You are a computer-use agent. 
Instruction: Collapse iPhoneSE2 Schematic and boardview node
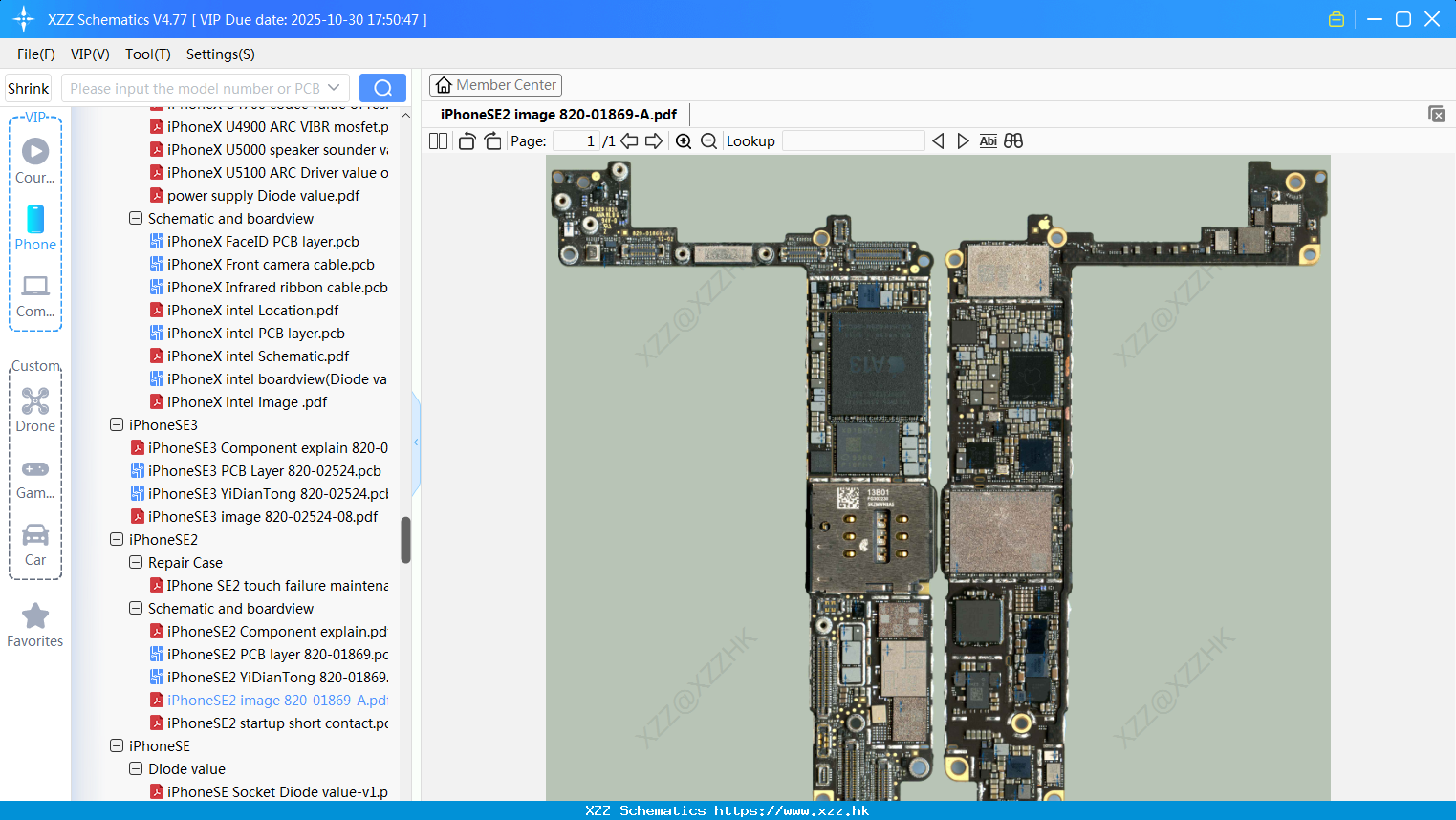136,608
